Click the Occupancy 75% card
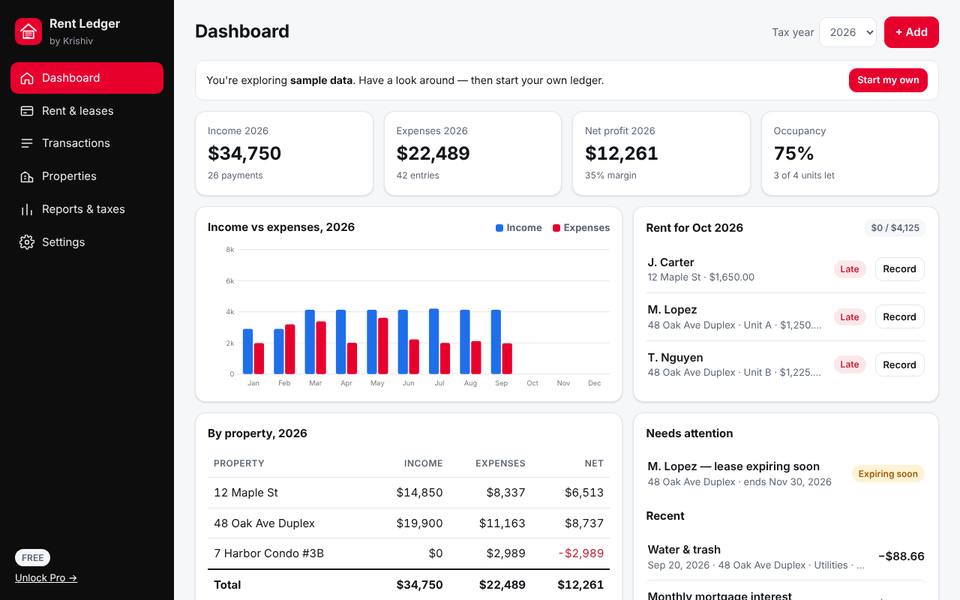960x600 pixels. click(850, 154)
